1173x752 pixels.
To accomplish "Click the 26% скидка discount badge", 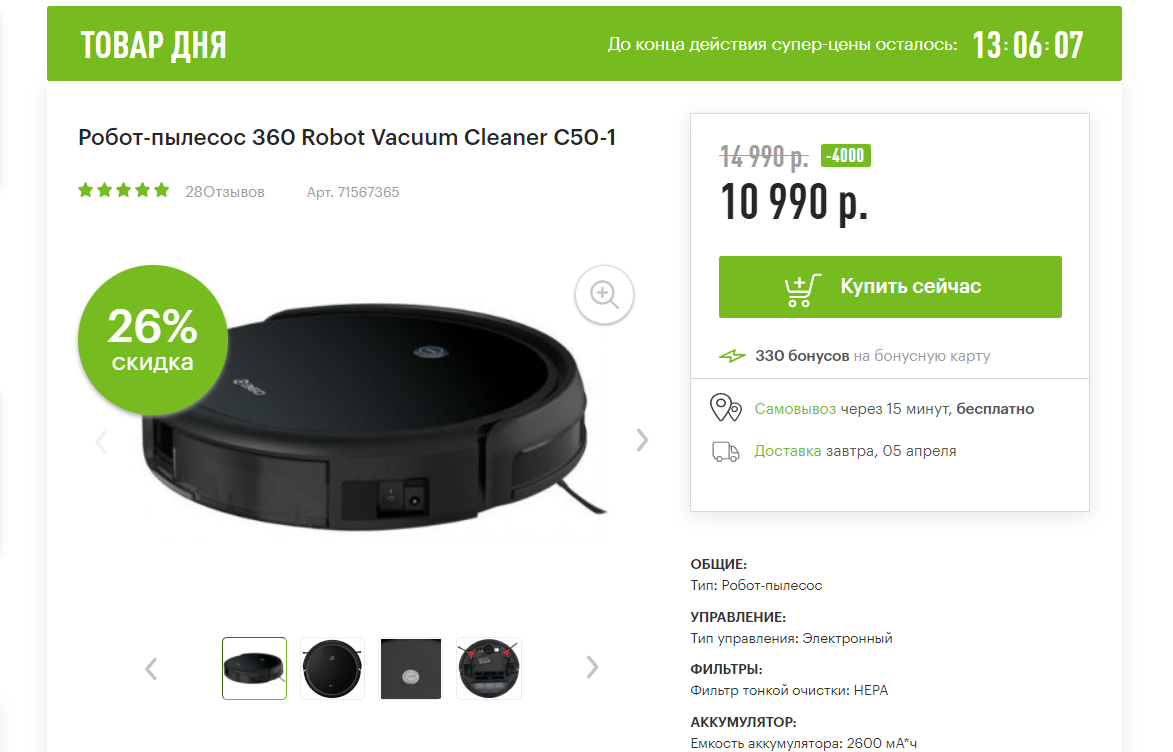I will click(153, 340).
